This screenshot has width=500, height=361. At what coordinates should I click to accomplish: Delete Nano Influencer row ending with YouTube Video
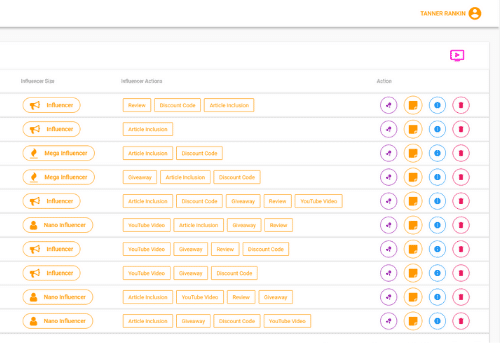[x=461, y=321]
